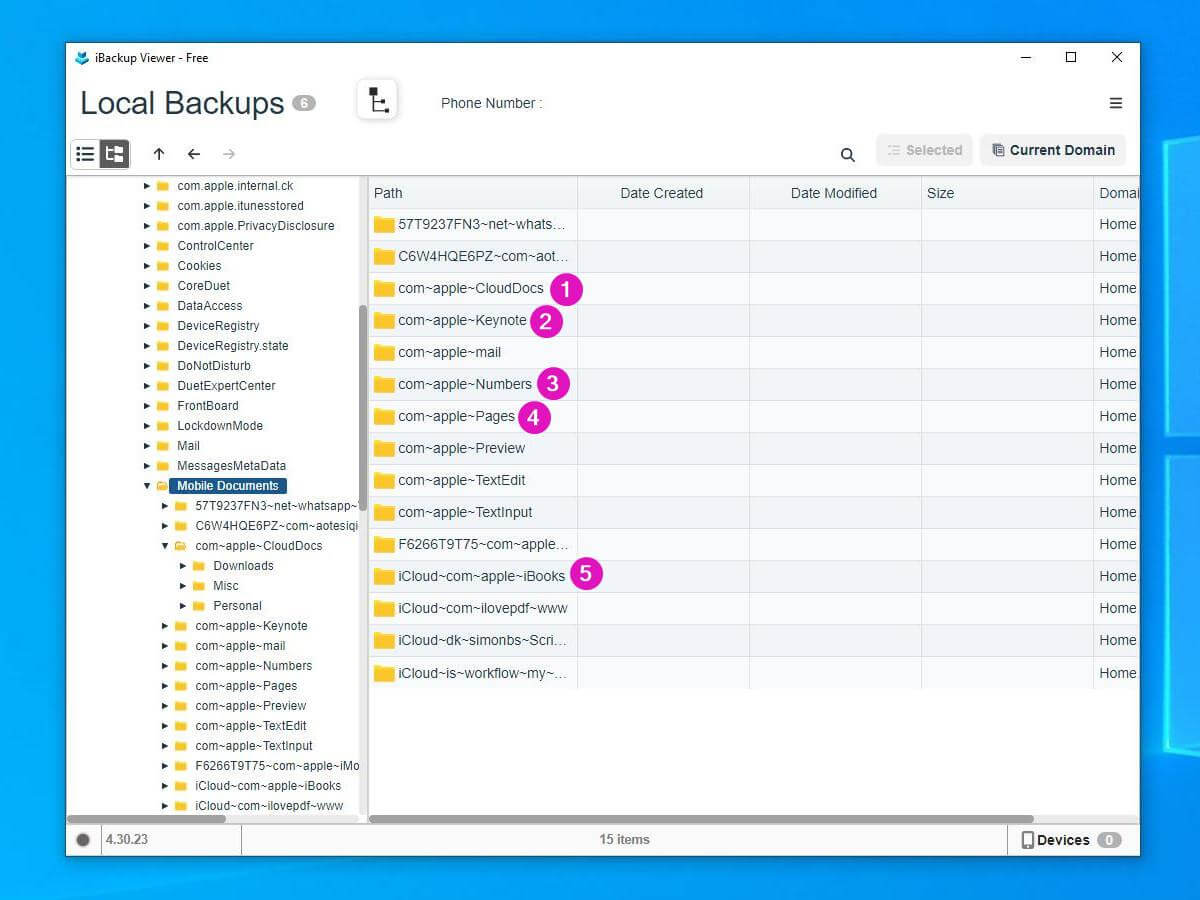1200x900 pixels.
Task: Click com~apple~Keynote folder icon in list
Action: click(384, 320)
